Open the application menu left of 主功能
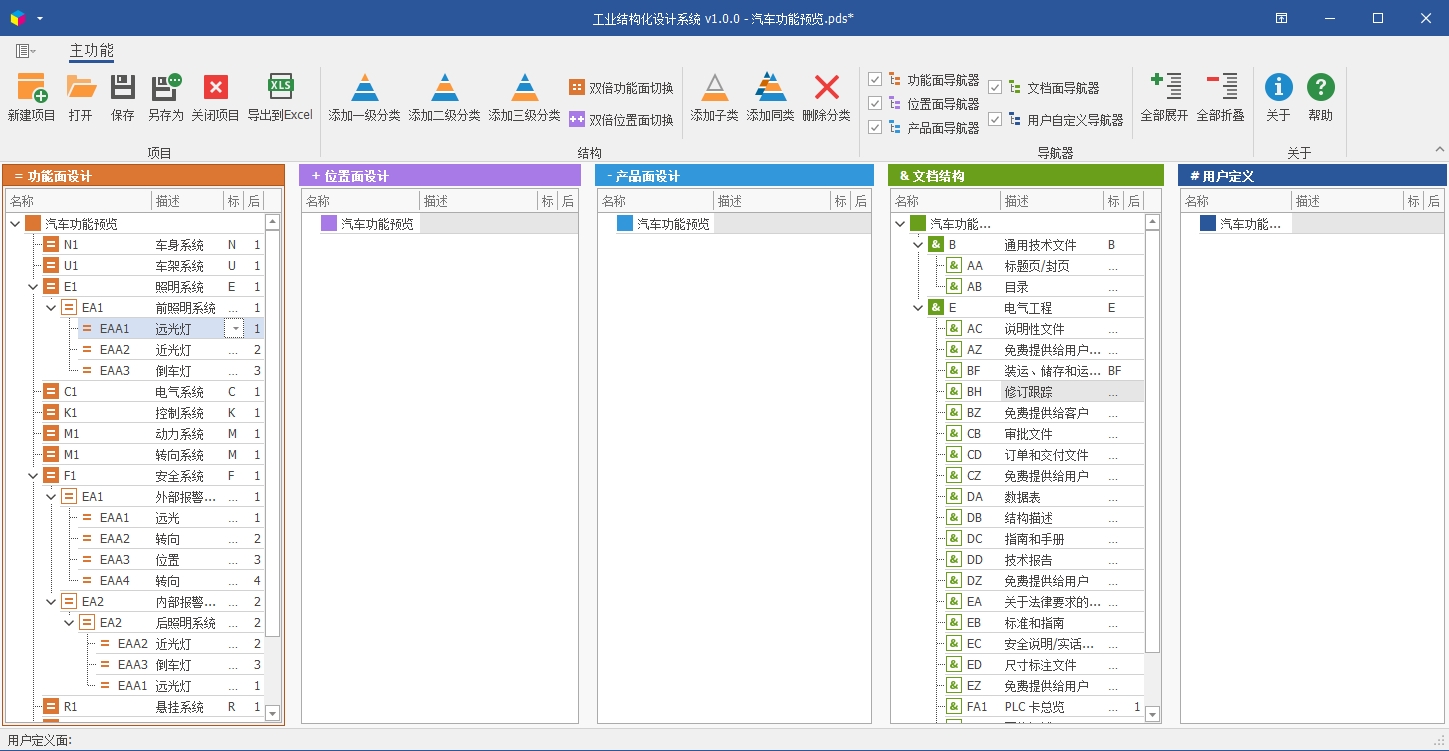This screenshot has width=1449, height=751. tap(25, 51)
